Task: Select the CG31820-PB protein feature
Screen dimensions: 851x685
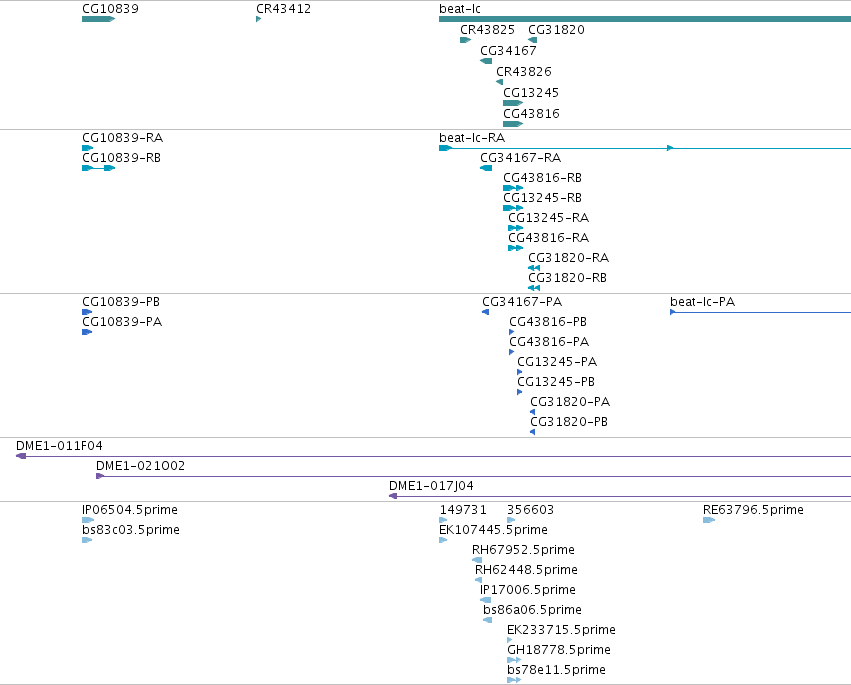Action: coord(532,432)
